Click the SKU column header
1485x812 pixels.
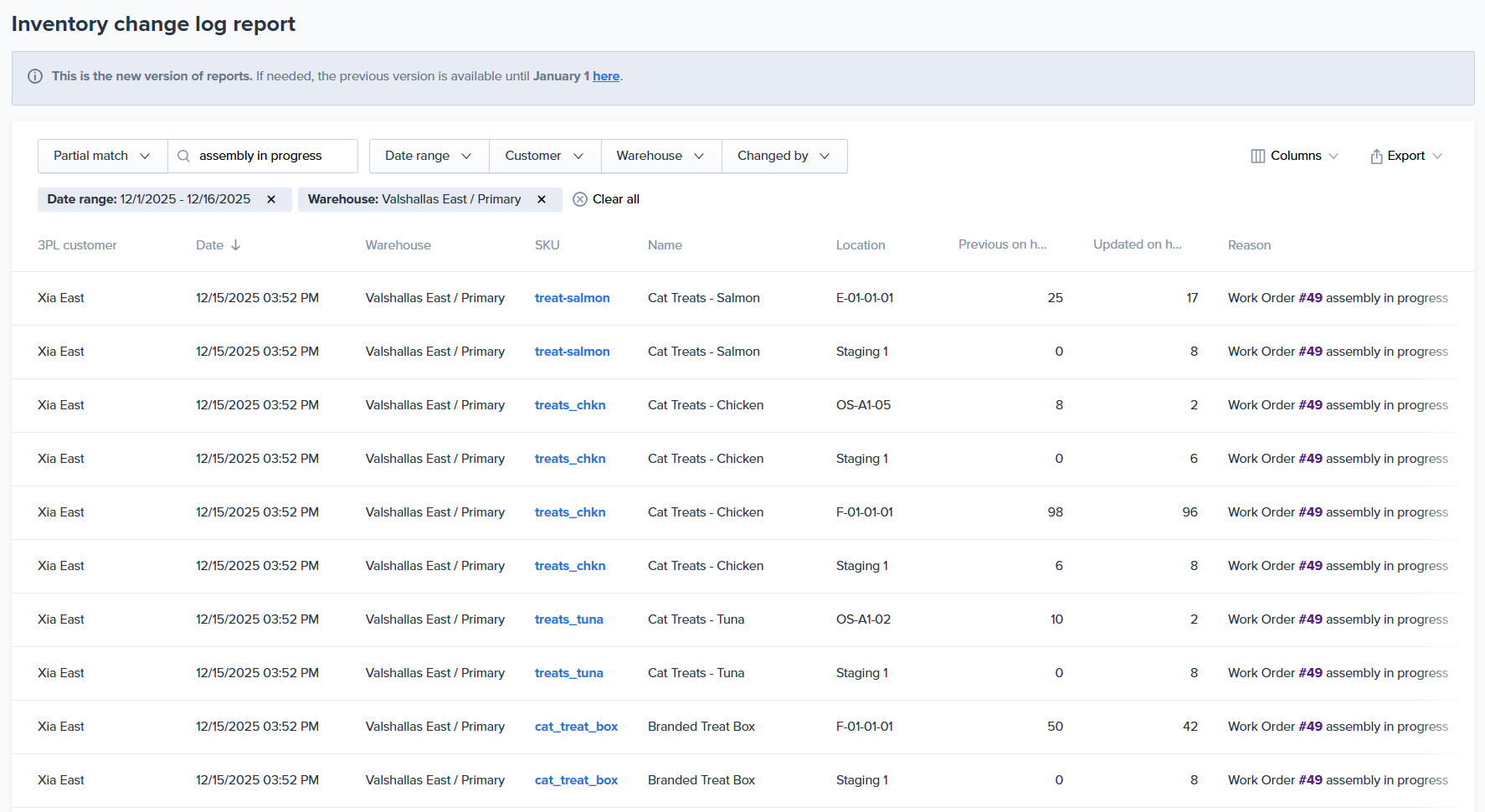pyautogui.click(x=547, y=245)
